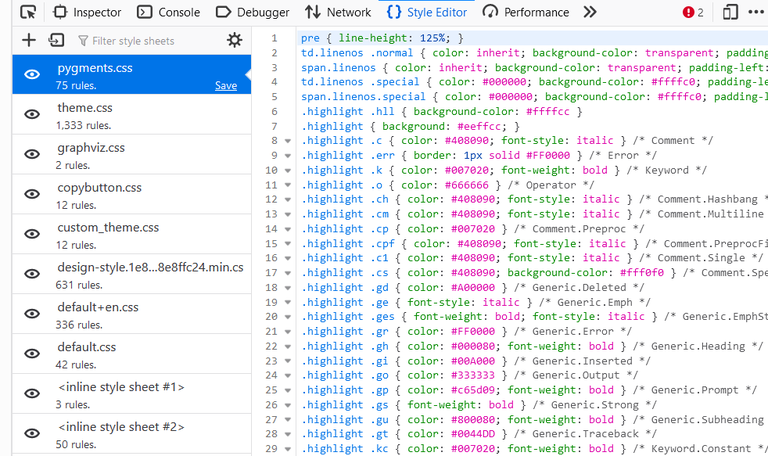
Task: Switch to the Console tab
Action: click(x=168, y=12)
